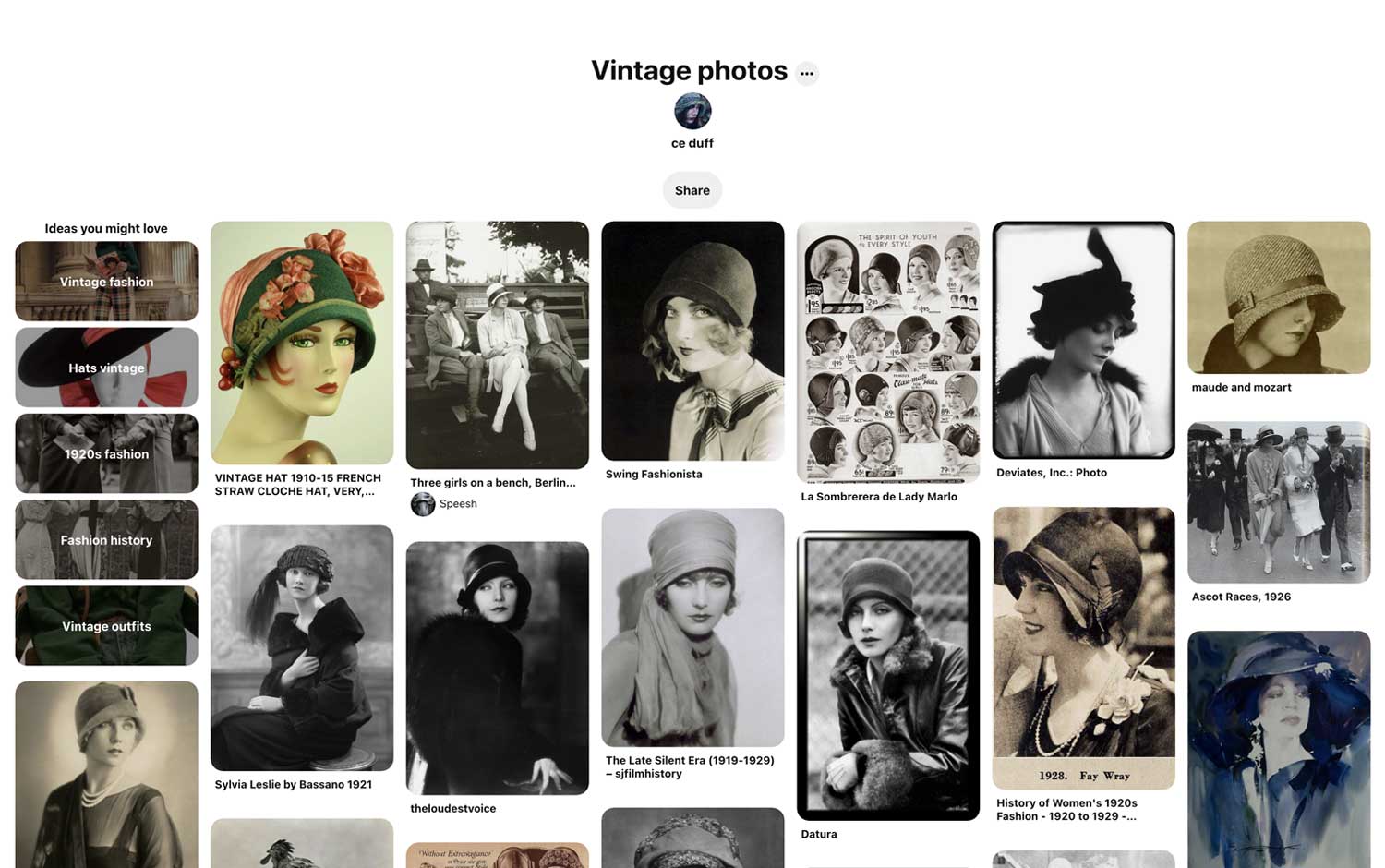Click the Speesh username link
The height and width of the screenshot is (868, 1385).
click(x=458, y=504)
